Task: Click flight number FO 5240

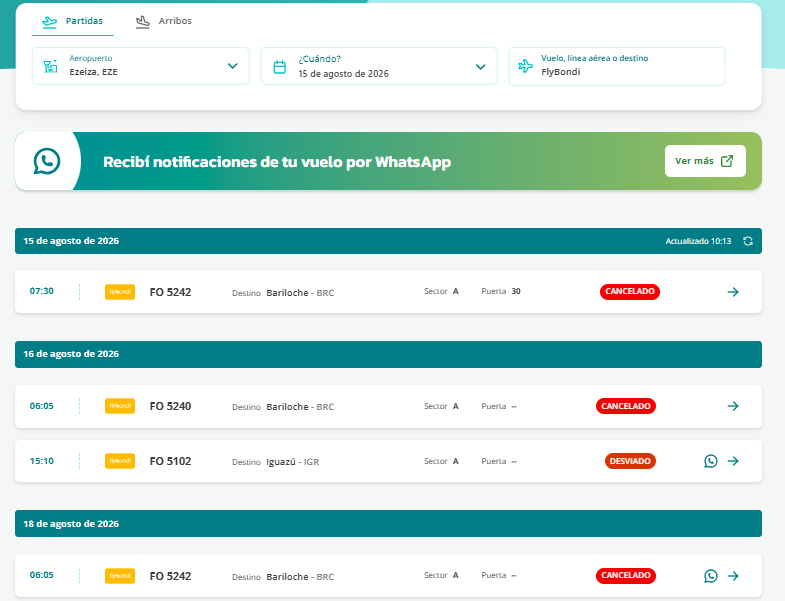Action: pyautogui.click(x=170, y=406)
